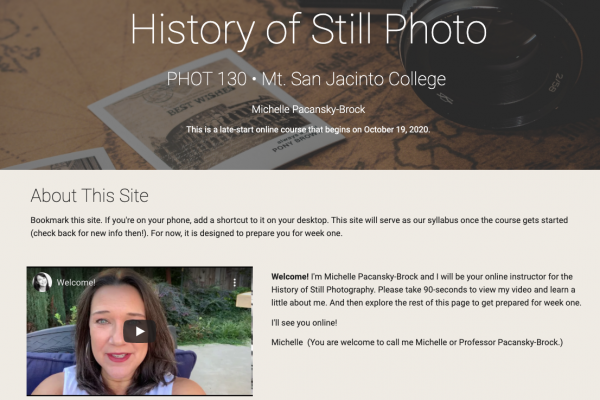Viewport: 600px width, 400px height.
Task: Click the "Best Wishes" postcard in the header
Action: 214,111
